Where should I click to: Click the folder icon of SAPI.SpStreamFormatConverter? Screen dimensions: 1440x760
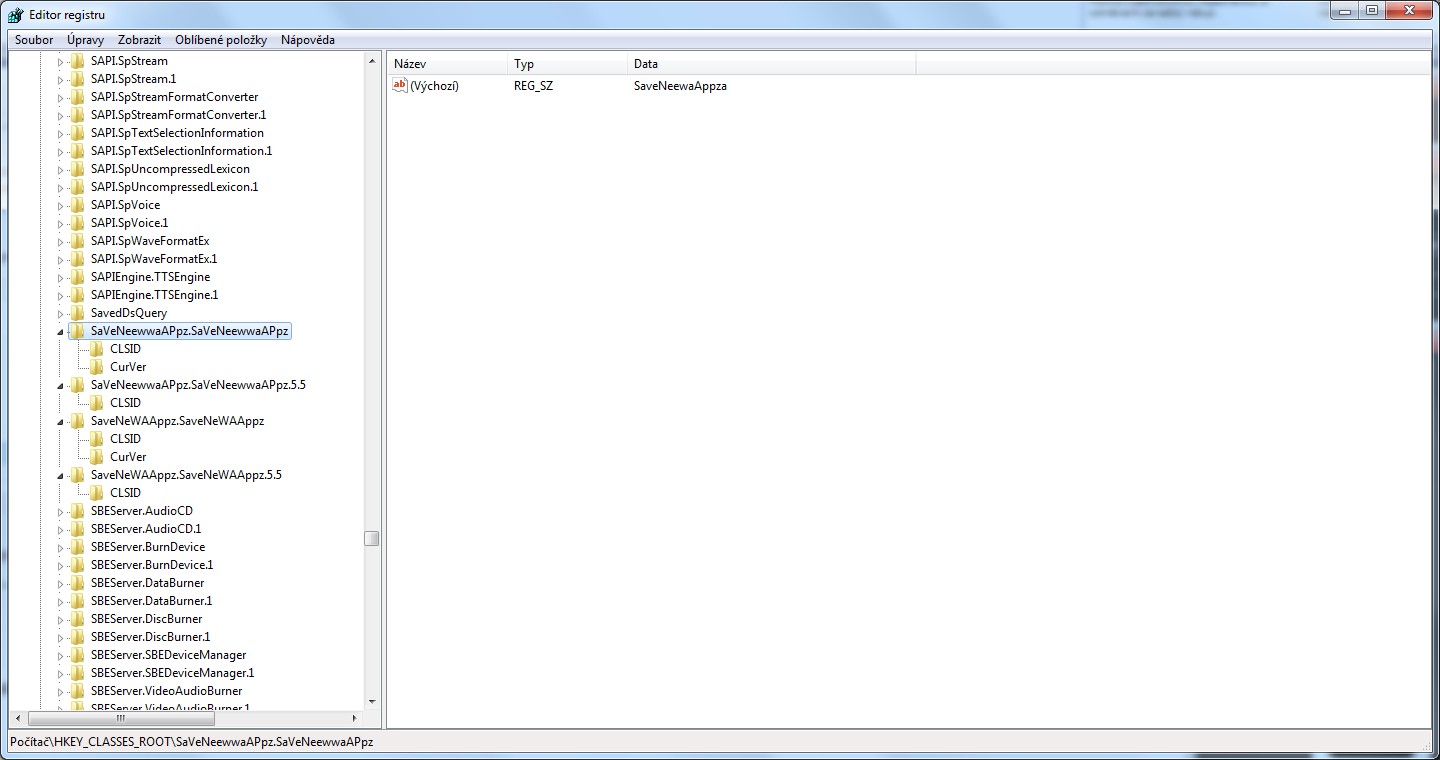(x=77, y=97)
